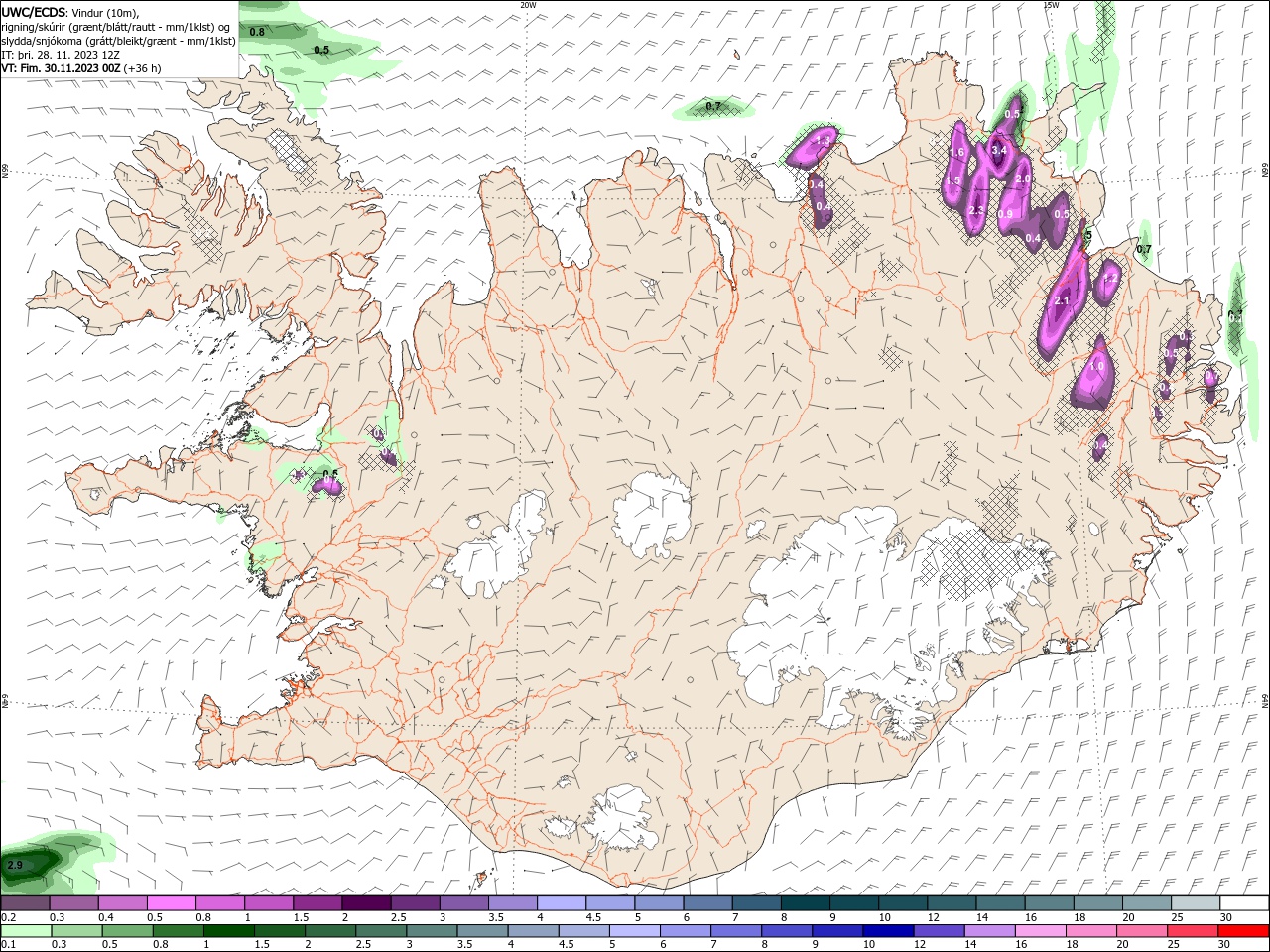Click the 0.8 rain value on the map

tap(257, 32)
